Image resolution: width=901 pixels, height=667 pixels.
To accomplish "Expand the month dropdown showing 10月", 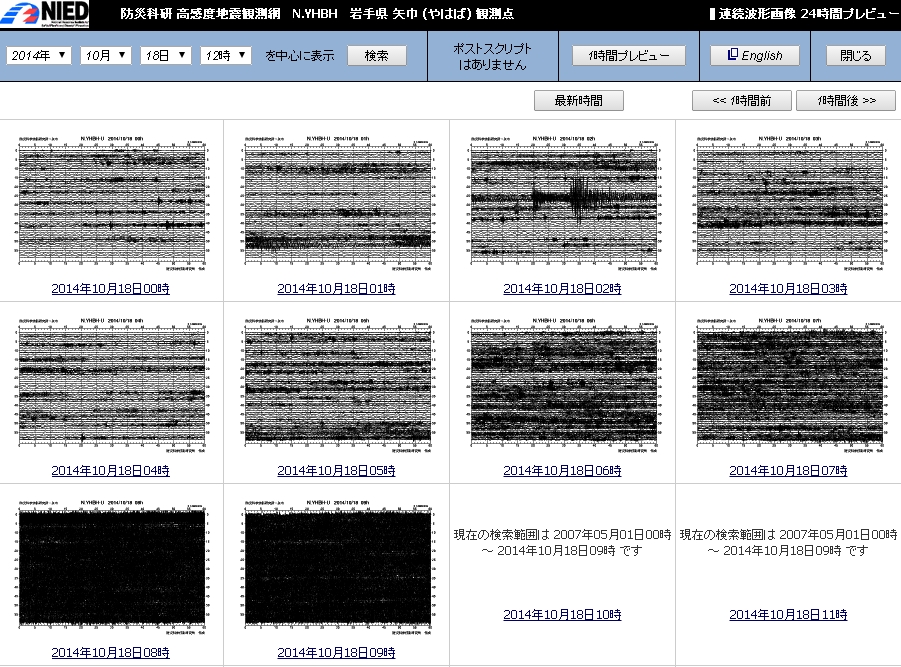I will coord(105,56).
